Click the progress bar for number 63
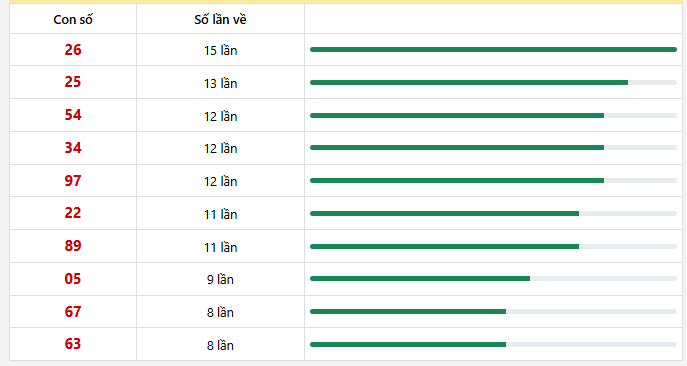The image size is (687, 366). point(493,345)
